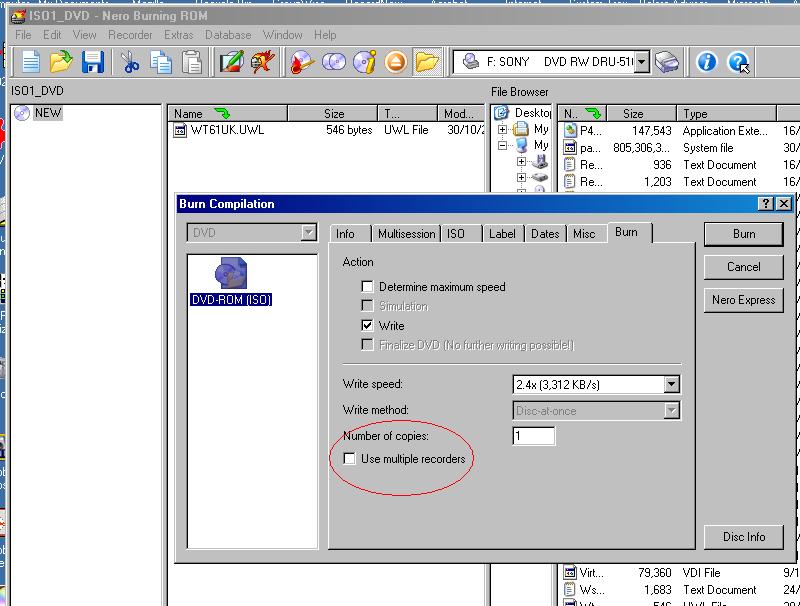Select the Application Exte... file row
800x606 pixels.
680,131
